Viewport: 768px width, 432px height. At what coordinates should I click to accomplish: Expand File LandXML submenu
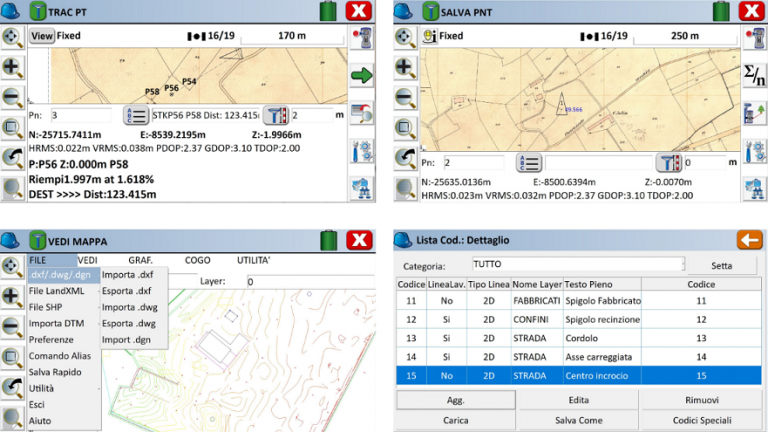tap(64, 291)
